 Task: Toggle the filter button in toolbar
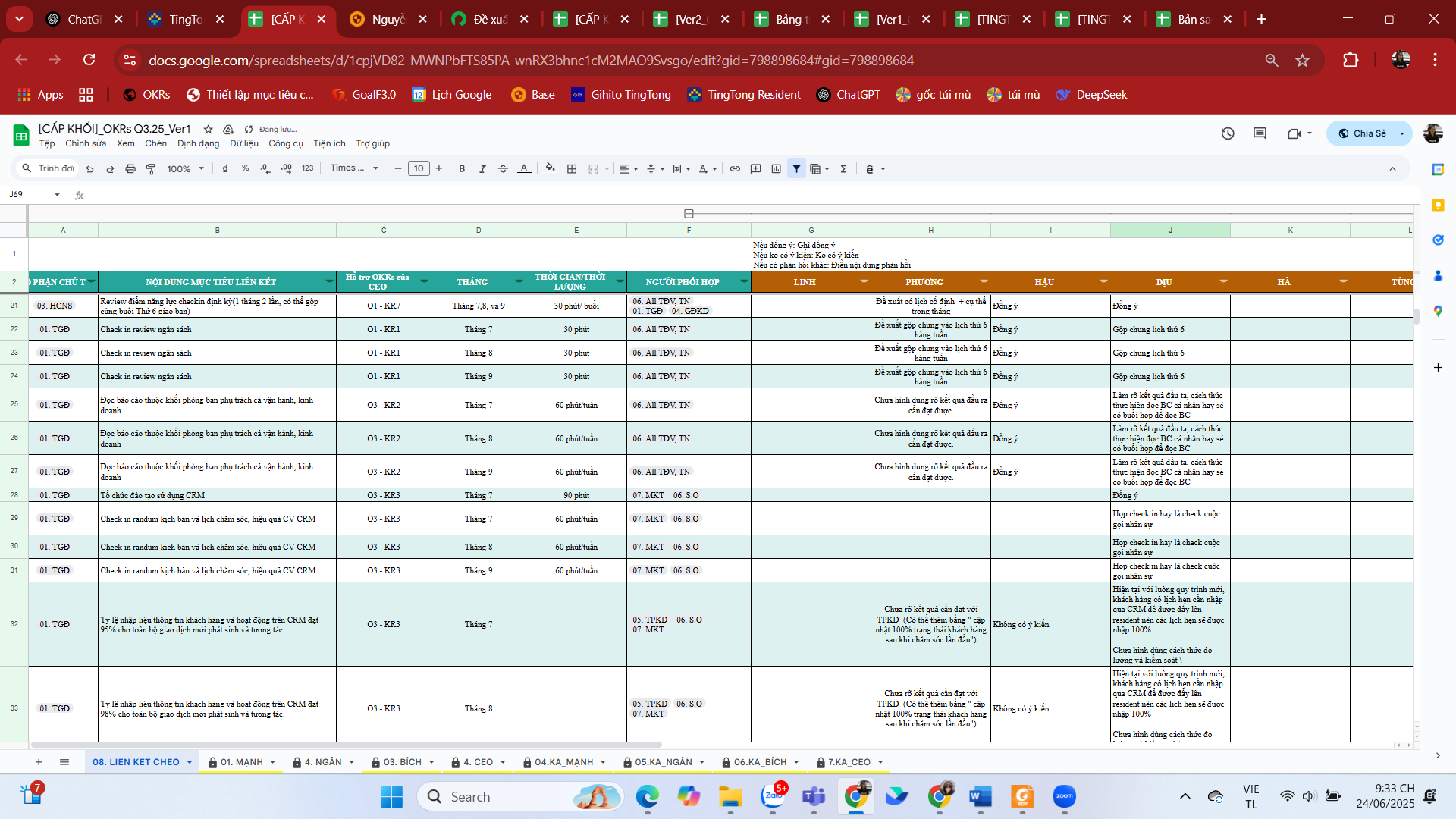[796, 168]
